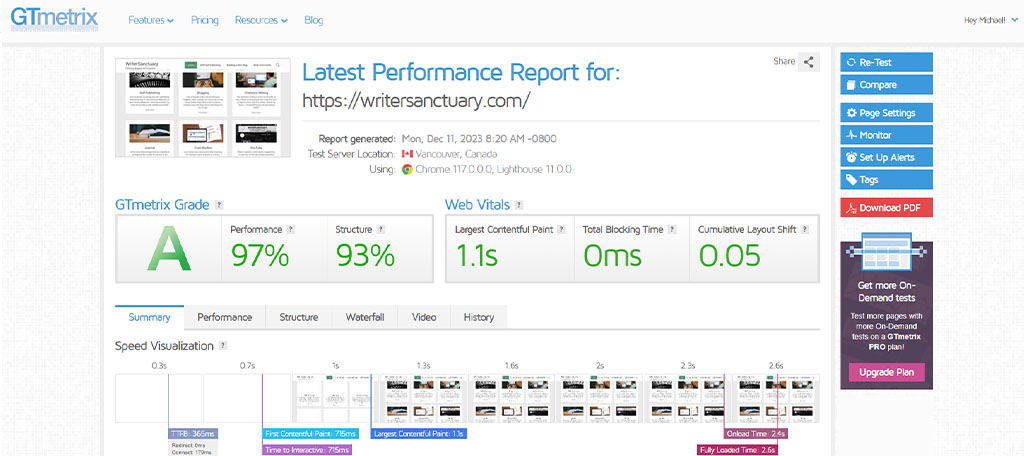Click the Re-Test button

886,62
